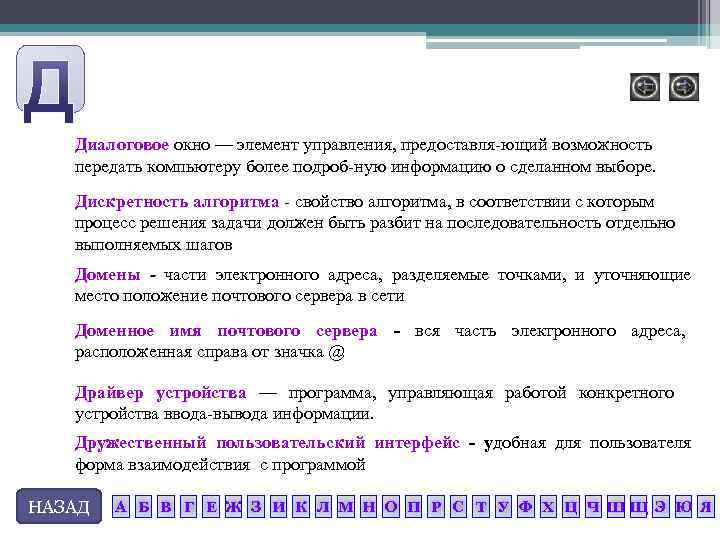Select letter И in the alphabet index
720x540 pixels.
pyautogui.click(x=278, y=507)
